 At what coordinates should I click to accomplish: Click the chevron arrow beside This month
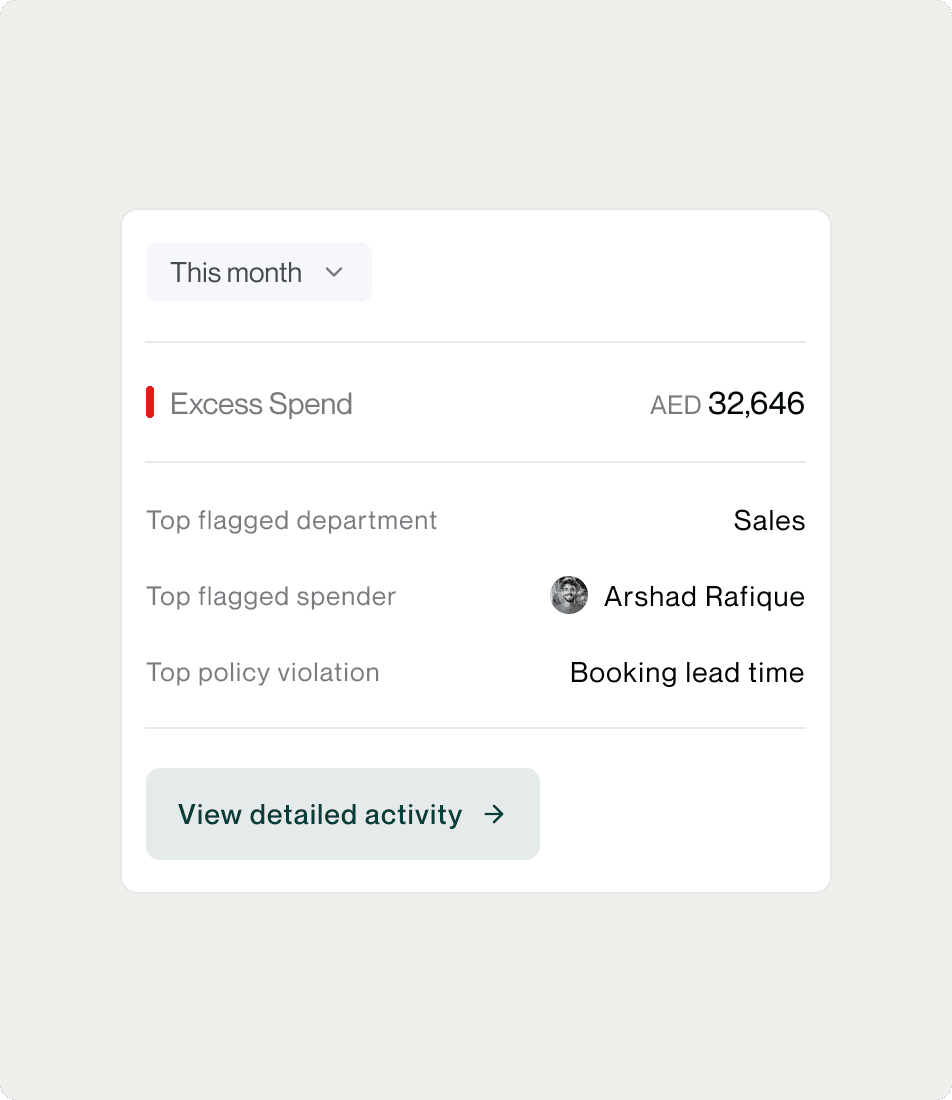(x=334, y=272)
